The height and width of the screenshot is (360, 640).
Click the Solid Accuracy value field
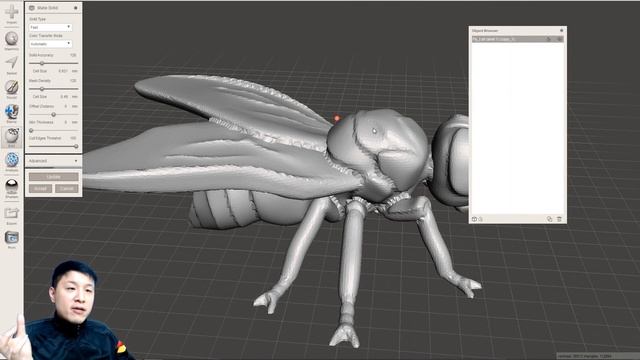(72, 55)
